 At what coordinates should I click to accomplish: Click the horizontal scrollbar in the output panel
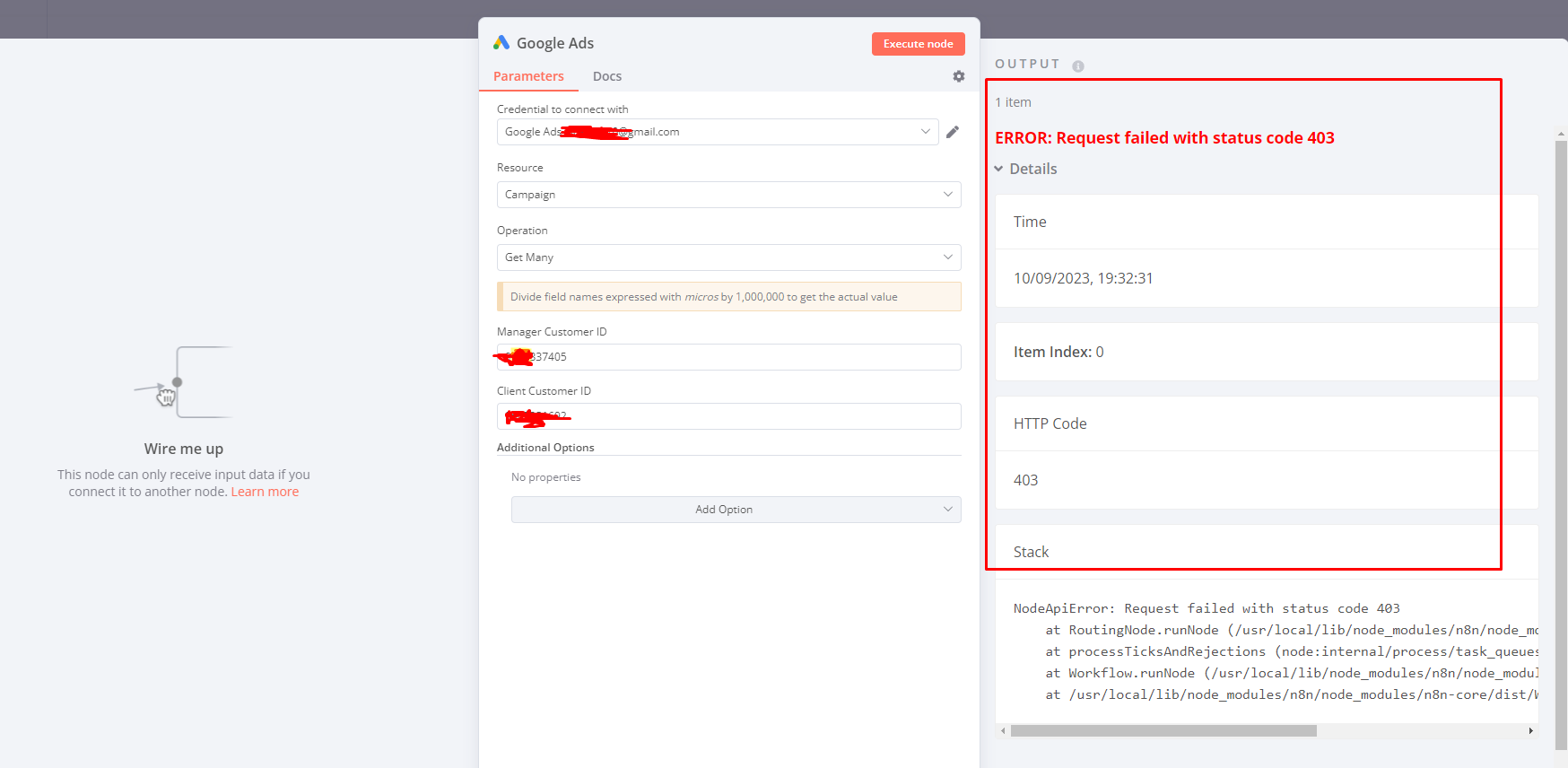point(1163,731)
